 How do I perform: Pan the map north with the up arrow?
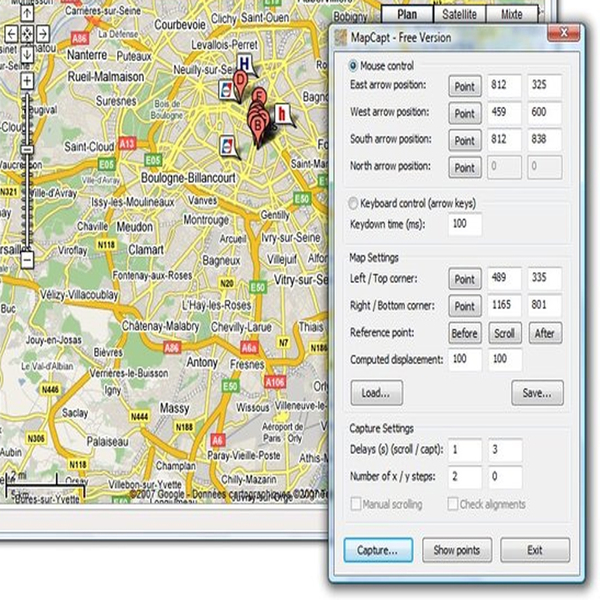click(x=27, y=13)
